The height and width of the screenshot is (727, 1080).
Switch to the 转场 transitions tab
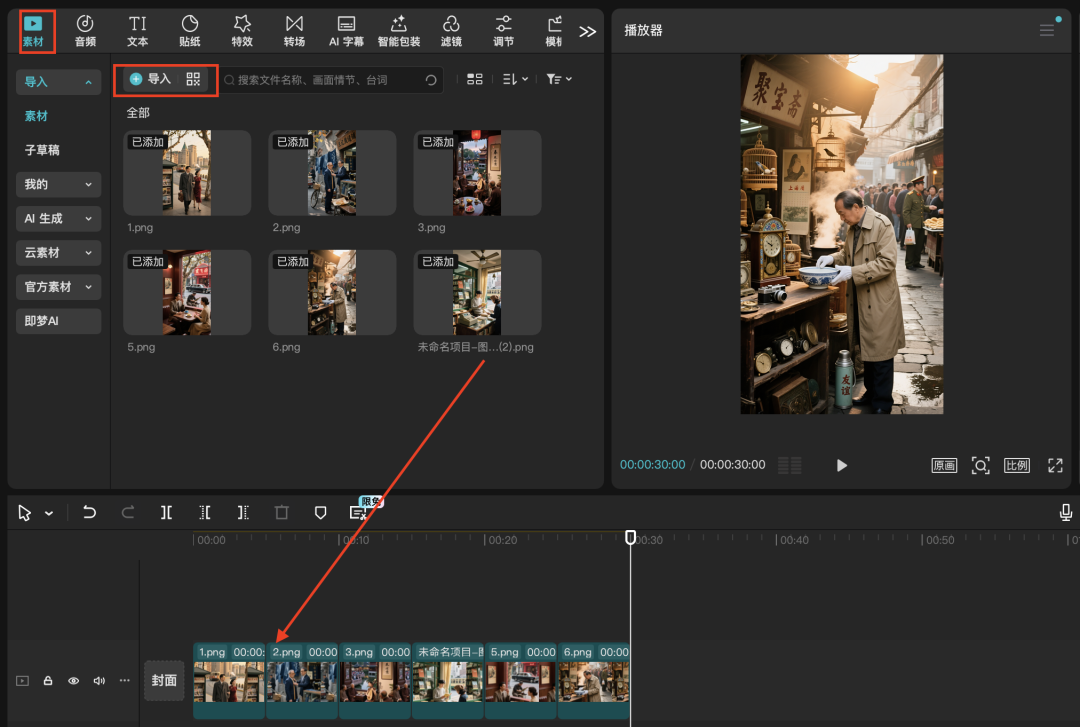tap(294, 30)
